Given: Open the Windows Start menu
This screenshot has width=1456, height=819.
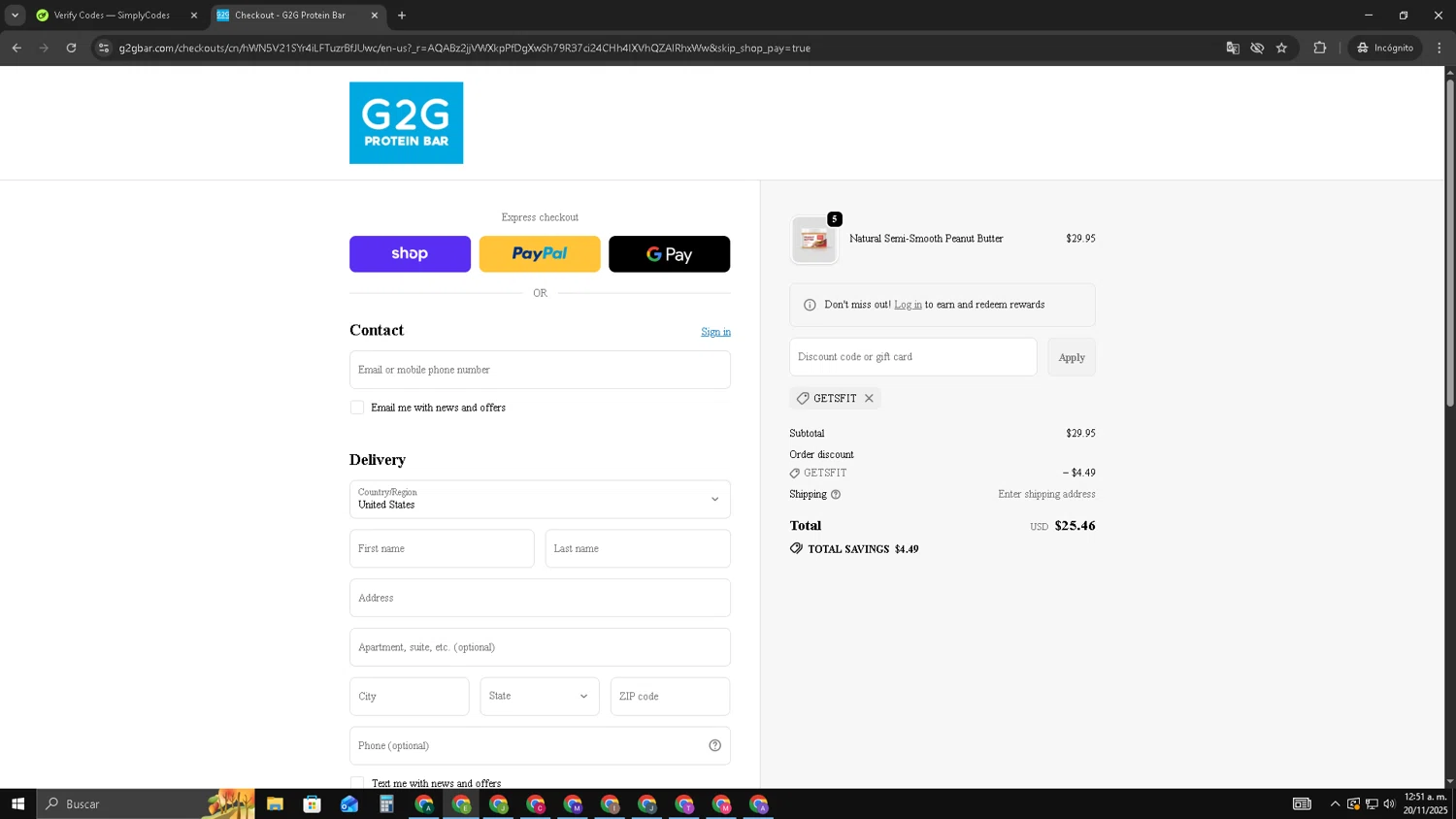Looking at the screenshot, I should [17, 803].
